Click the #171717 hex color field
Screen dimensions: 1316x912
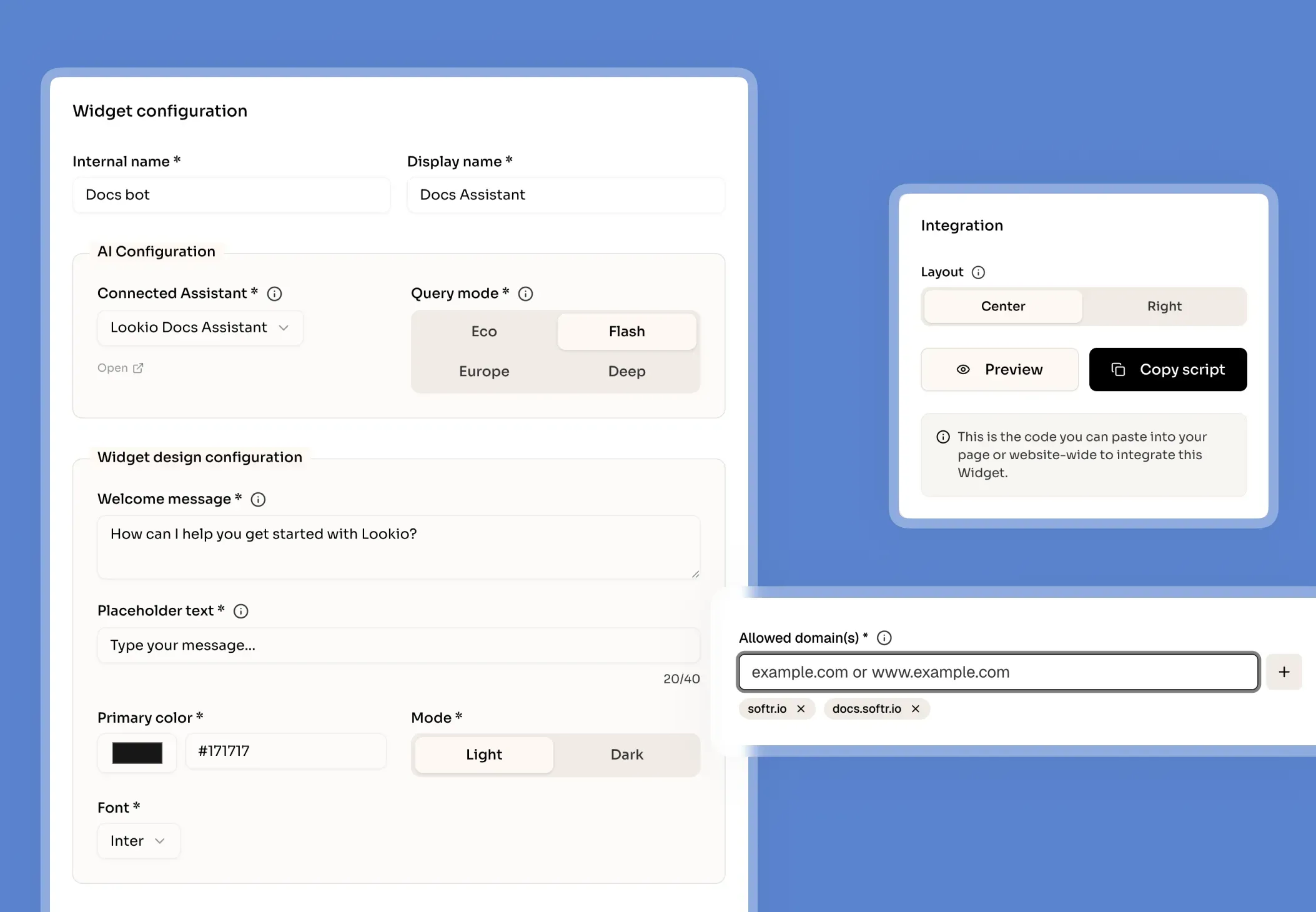tap(286, 751)
